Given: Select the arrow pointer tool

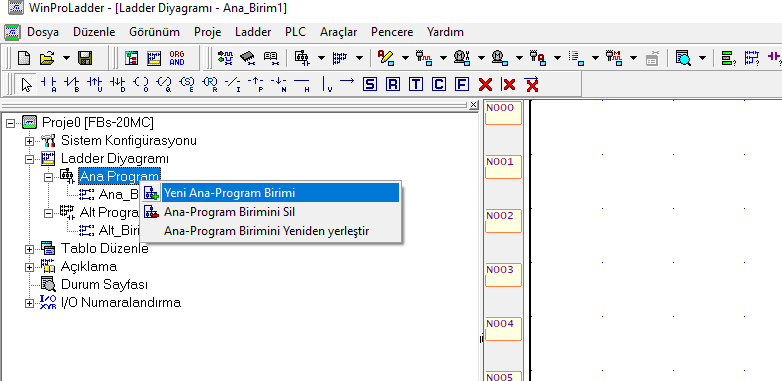Looking at the screenshot, I should pyautogui.click(x=26, y=85).
